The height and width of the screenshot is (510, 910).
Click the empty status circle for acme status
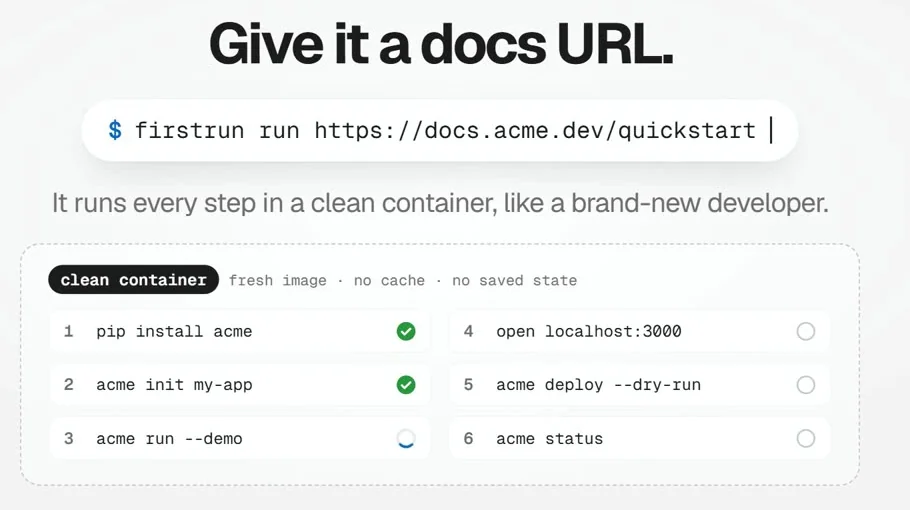click(806, 439)
